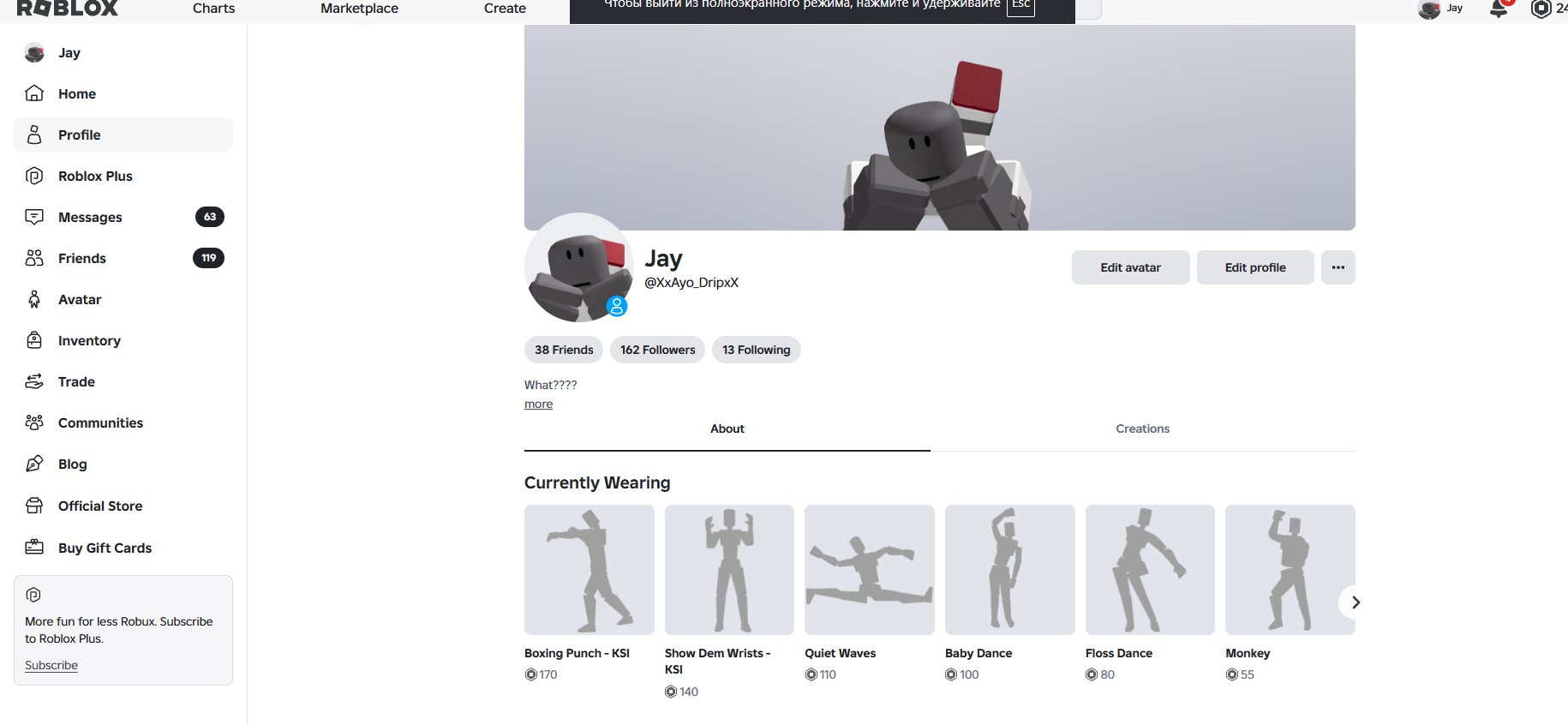
Task: Show next Currently Wearing items with arrow
Action: click(1355, 602)
